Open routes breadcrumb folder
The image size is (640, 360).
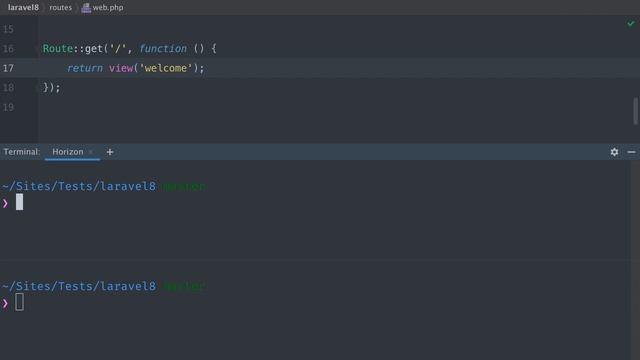pos(60,7)
